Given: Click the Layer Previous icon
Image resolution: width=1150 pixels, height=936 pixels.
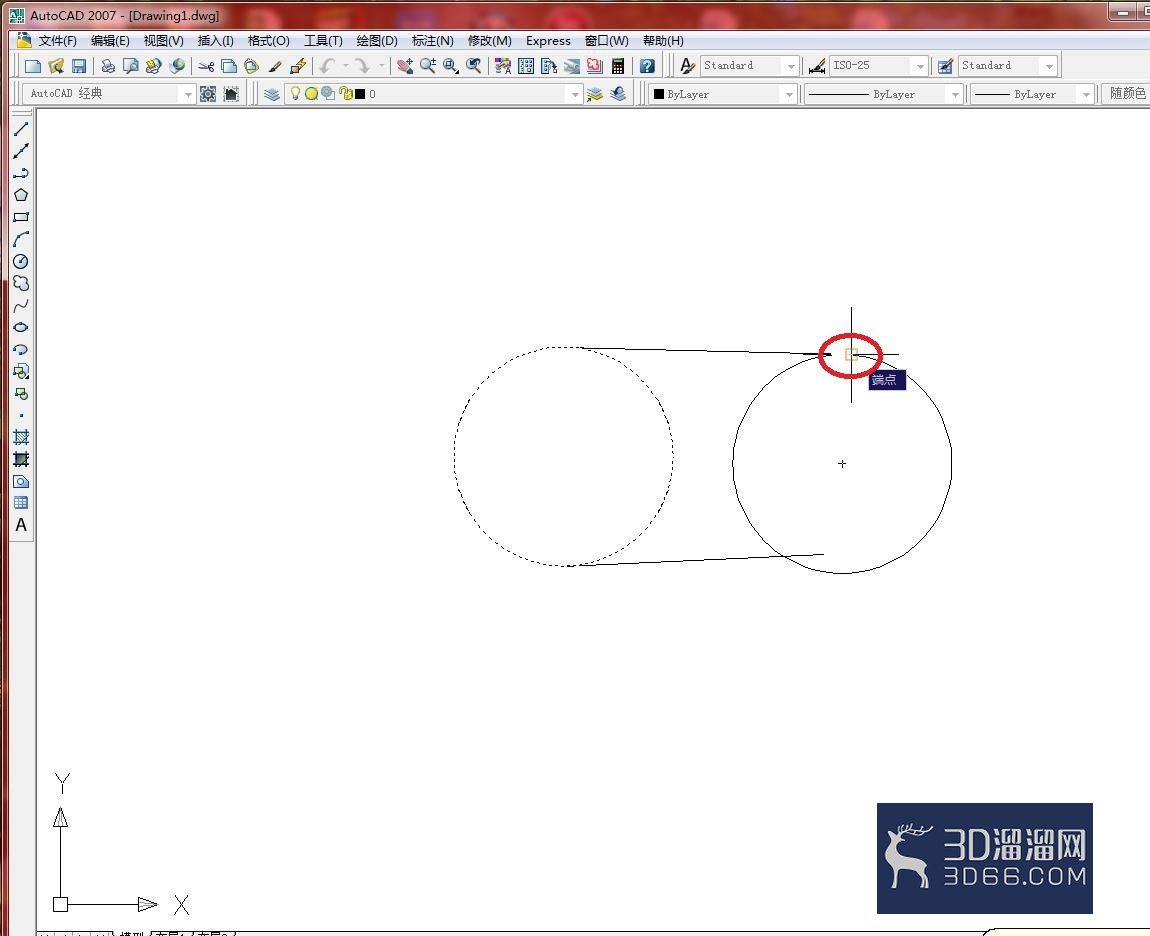Looking at the screenshot, I should 618,94.
